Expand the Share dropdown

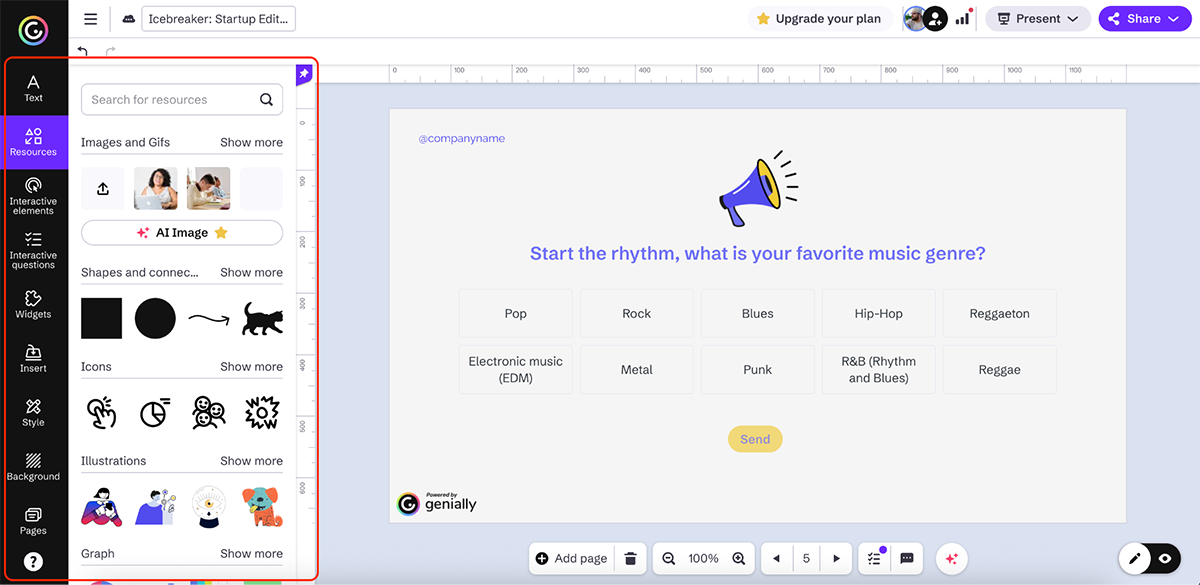[1144, 18]
